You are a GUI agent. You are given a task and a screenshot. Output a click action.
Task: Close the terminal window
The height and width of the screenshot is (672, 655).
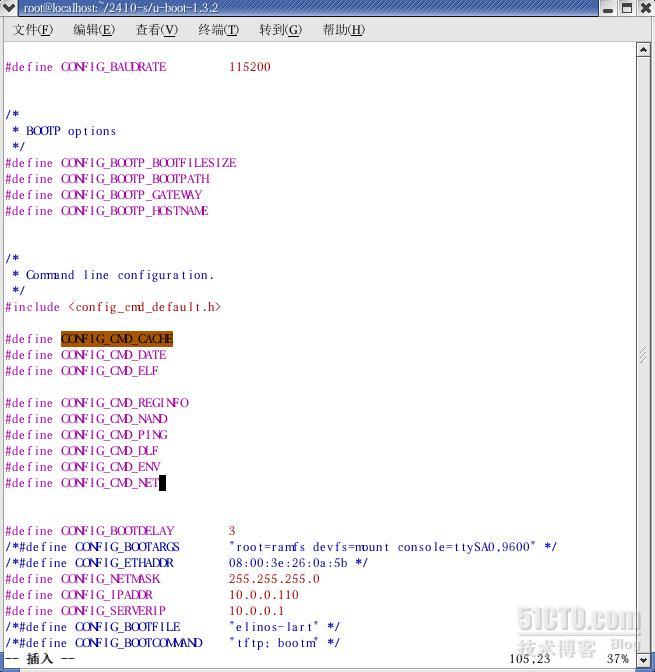646,8
